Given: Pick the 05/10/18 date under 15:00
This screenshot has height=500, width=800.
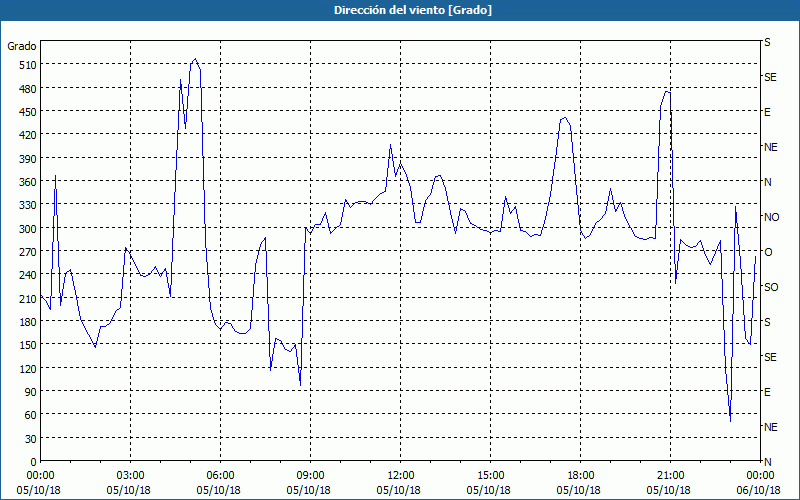Looking at the screenshot, I should coord(489,490).
